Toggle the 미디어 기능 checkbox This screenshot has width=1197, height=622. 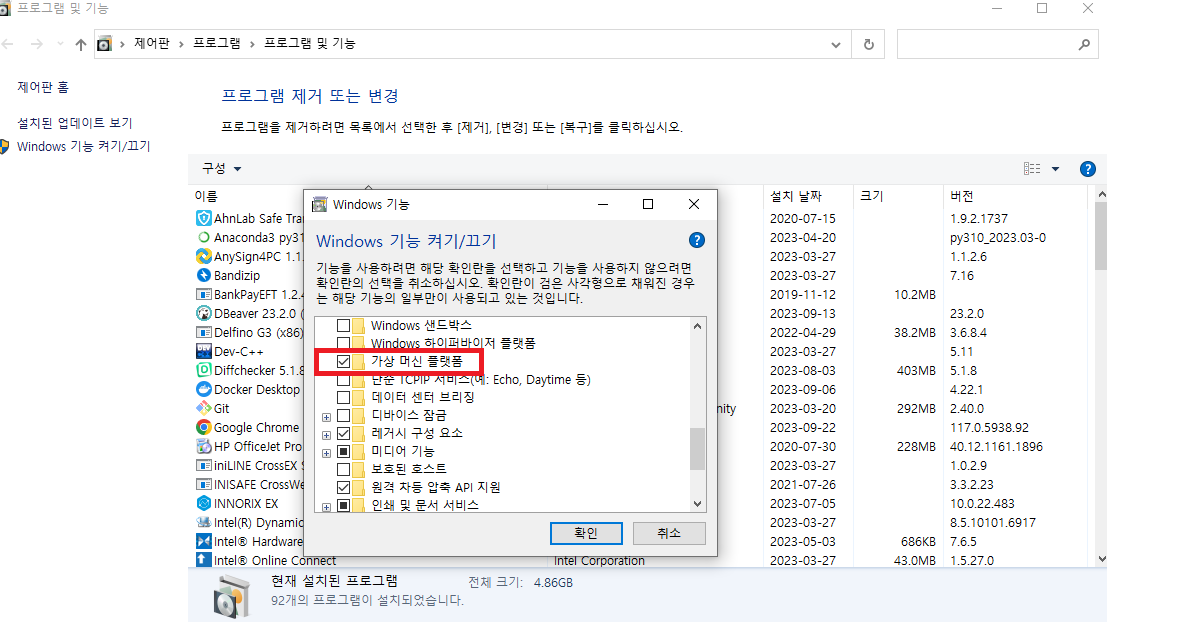click(x=344, y=452)
